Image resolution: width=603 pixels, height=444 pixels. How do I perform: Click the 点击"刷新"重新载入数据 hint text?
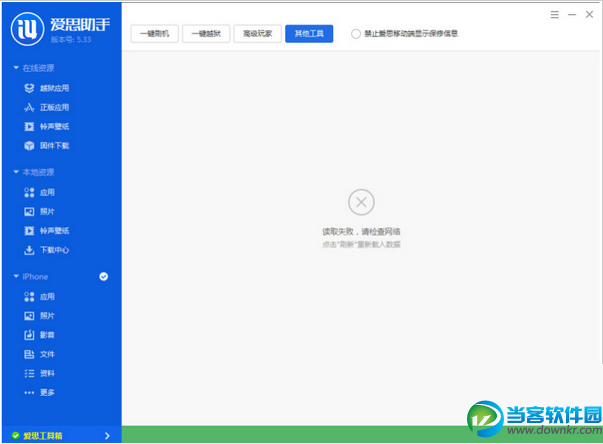click(x=361, y=244)
